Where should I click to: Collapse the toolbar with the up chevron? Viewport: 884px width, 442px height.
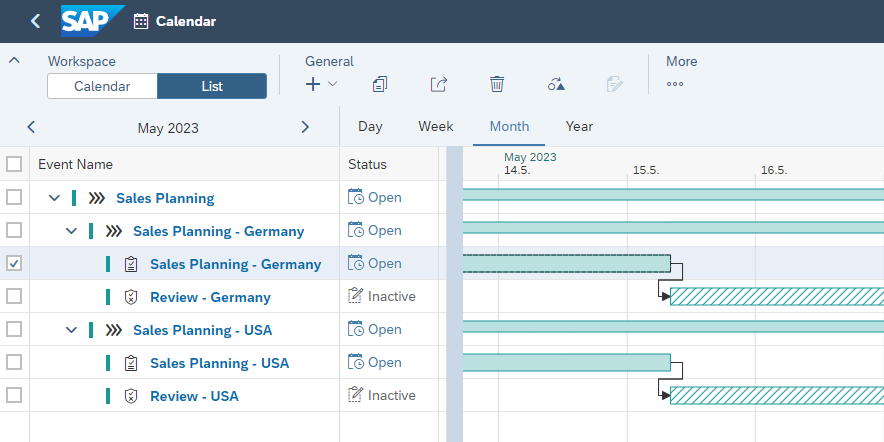(14, 60)
